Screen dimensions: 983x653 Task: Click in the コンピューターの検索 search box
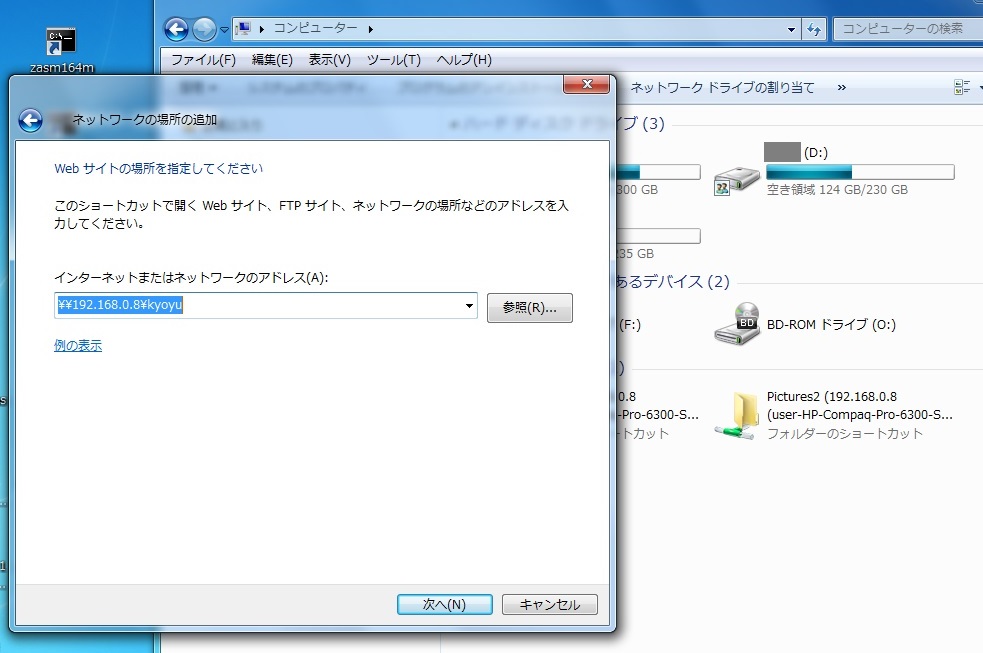pos(905,29)
